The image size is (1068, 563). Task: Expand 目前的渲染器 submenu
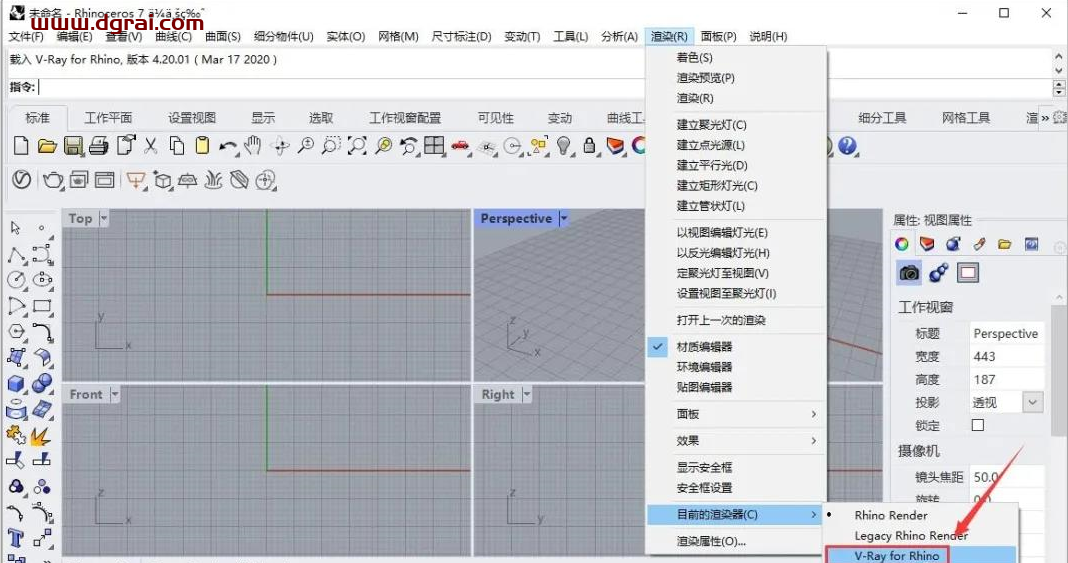click(x=736, y=515)
